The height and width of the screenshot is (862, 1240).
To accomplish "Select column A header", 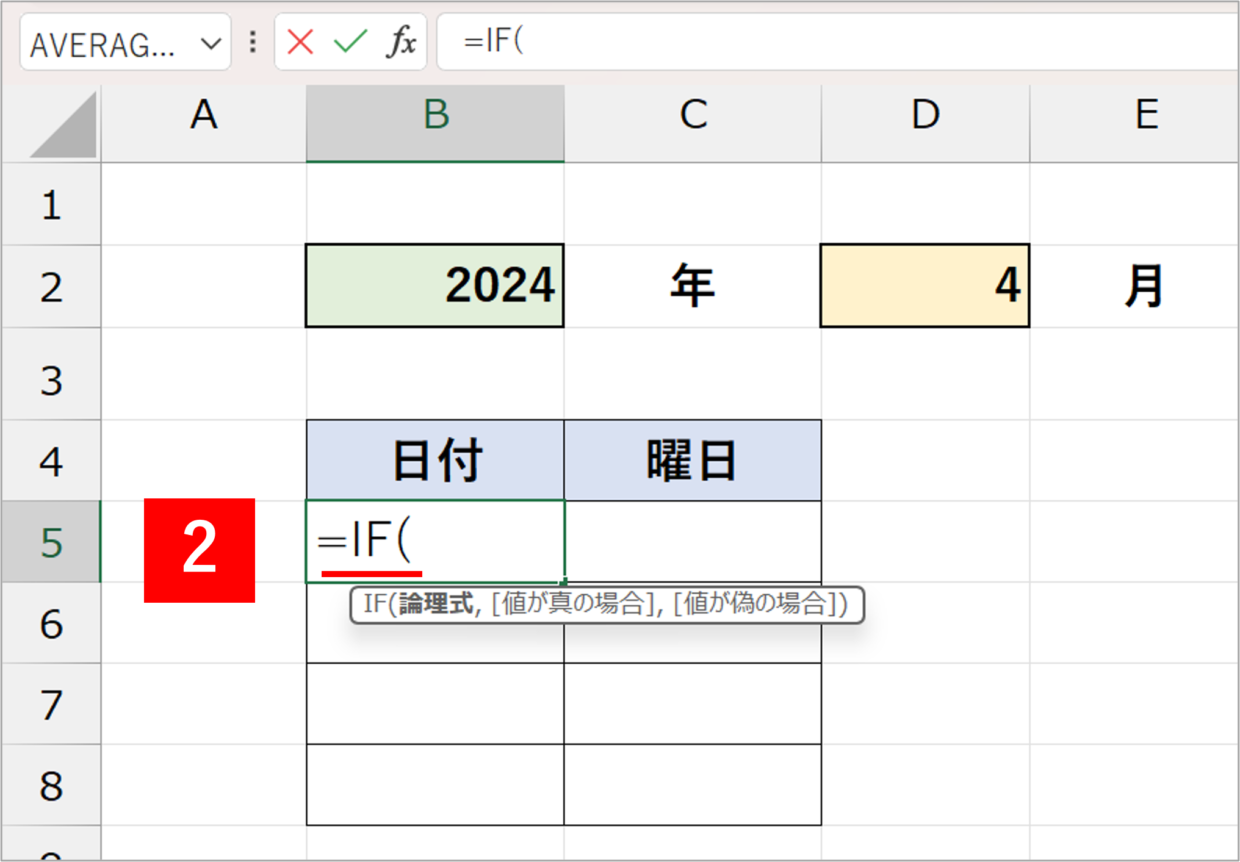I will 204,116.
